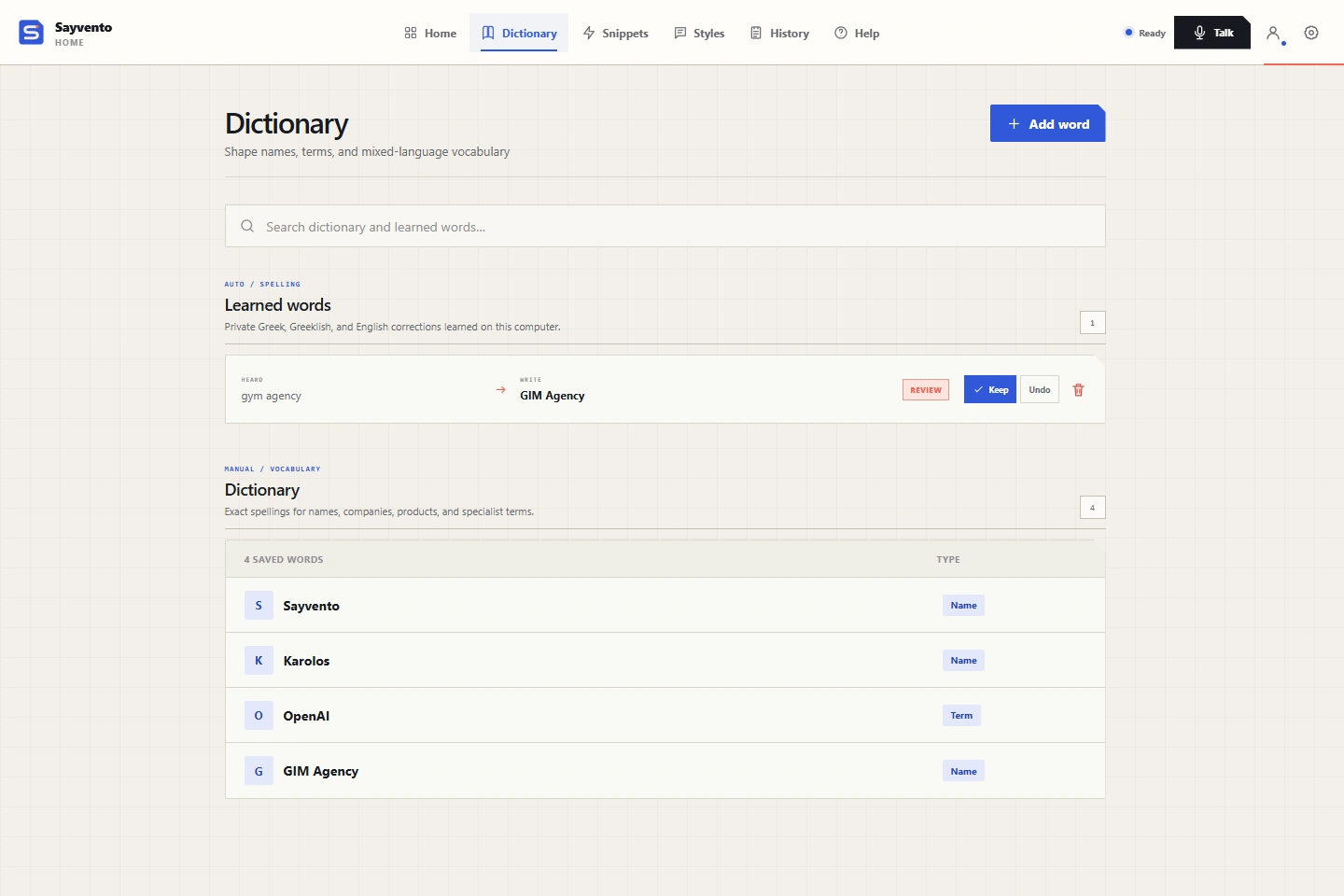Screen dimensions: 1344x896
Task: Select the GIM Agency dictionary entry
Action: coord(665,771)
